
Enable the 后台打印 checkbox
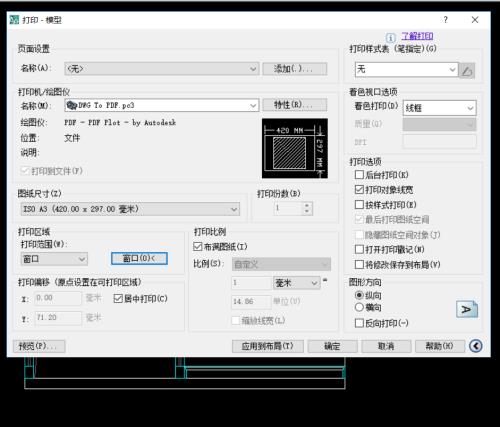(x=359, y=175)
